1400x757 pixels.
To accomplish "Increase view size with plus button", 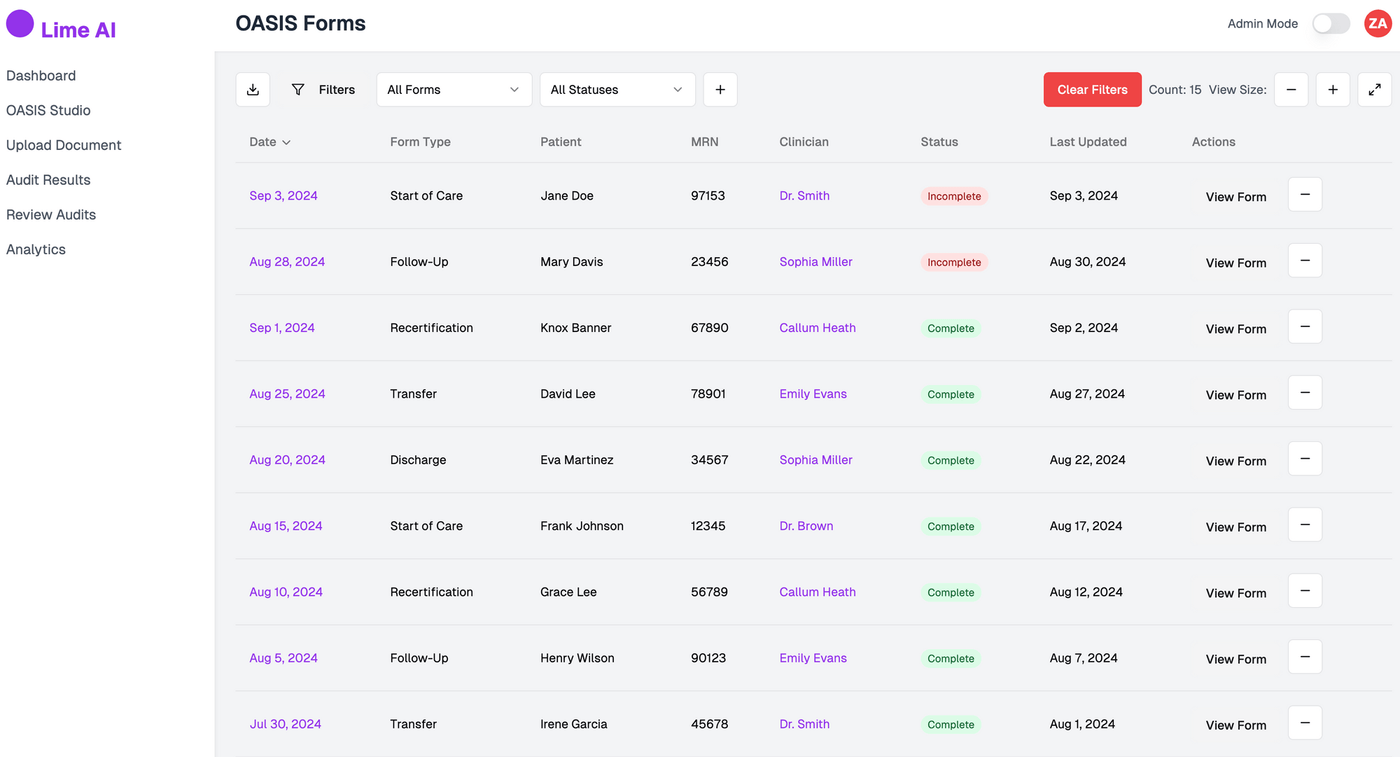I will (1333, 90).
